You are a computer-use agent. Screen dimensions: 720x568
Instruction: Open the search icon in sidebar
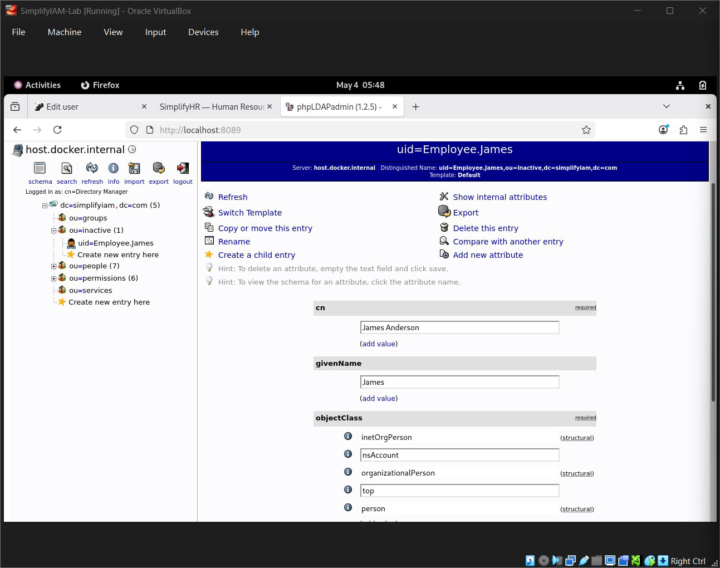[x=67, y=168]
